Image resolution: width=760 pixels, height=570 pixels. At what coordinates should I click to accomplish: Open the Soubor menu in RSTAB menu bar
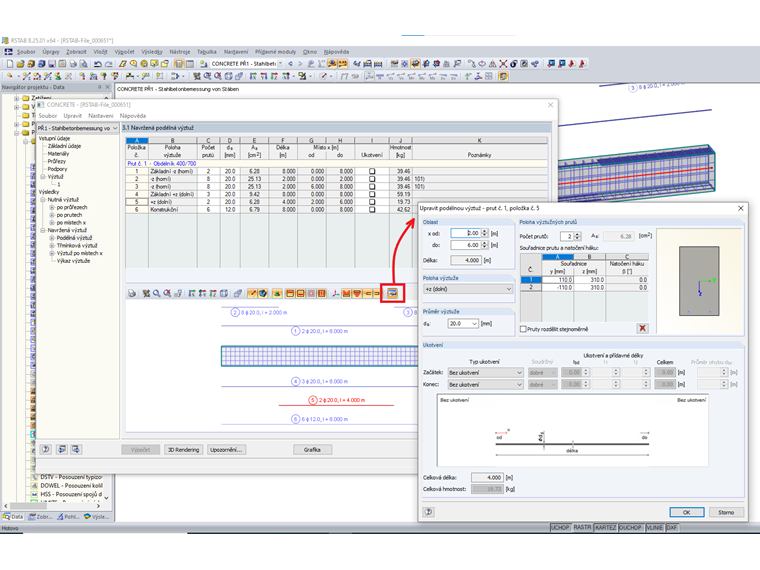[x=26, y=52]
